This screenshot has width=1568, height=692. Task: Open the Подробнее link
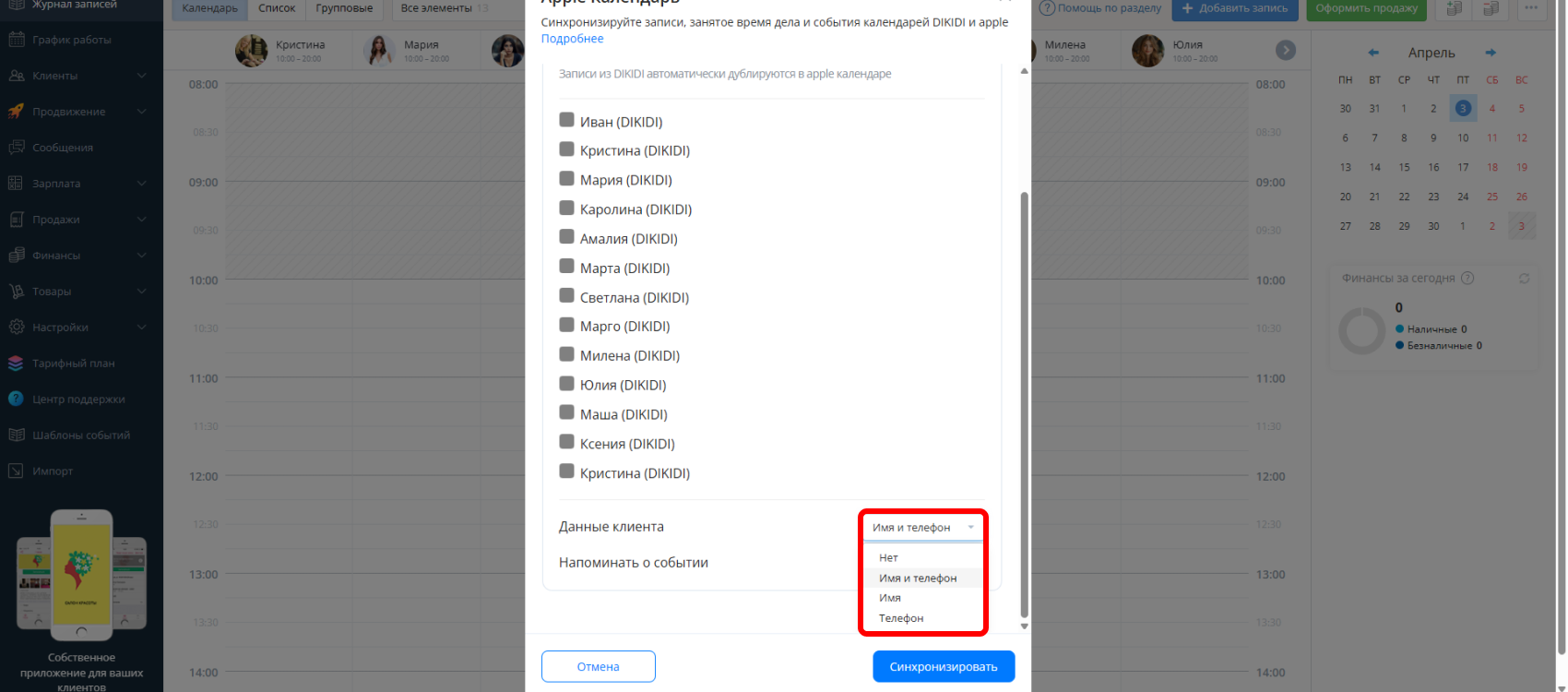point(572,39)
